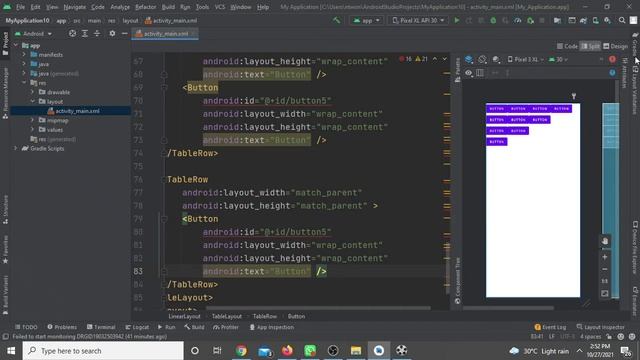The image size is (640, 360).
Task: Open the Profile app gauge icon
Action: point(518,20)
